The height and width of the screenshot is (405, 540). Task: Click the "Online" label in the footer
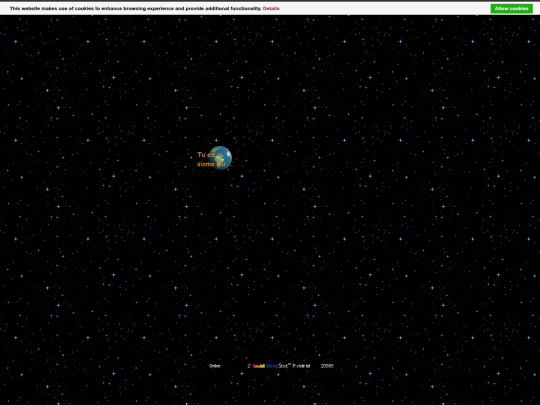[x=215, y=366]
